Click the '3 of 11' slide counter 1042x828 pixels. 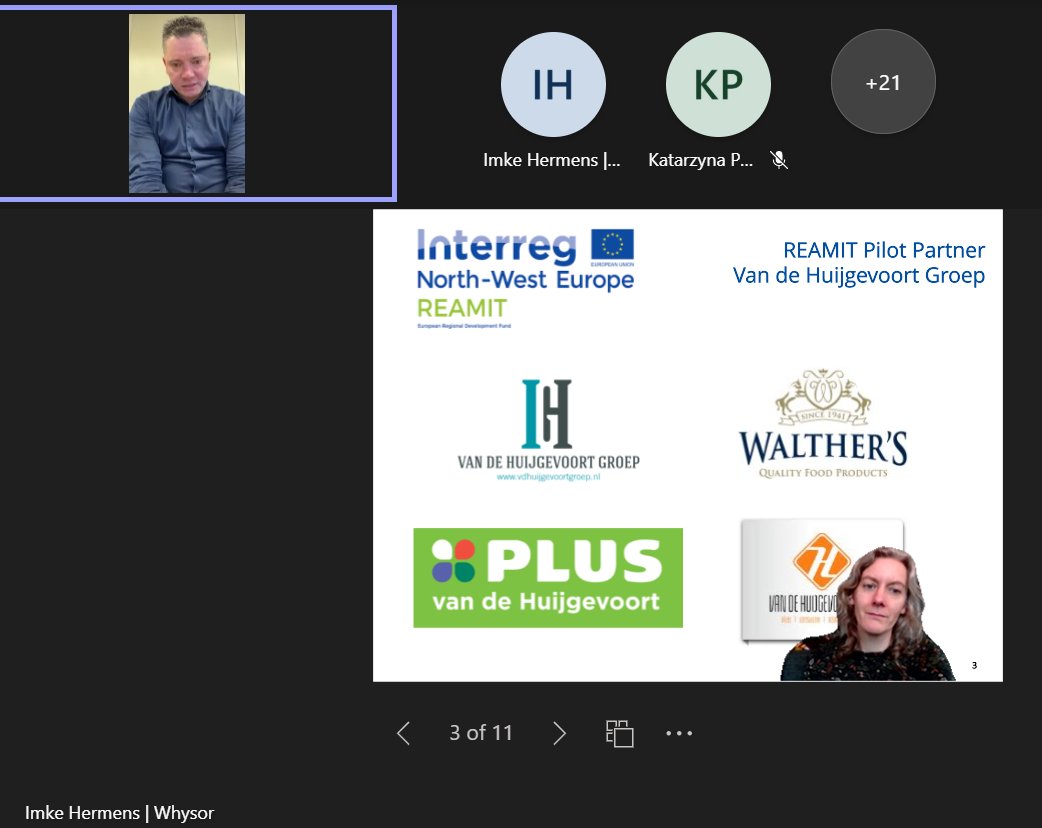(x=481, y=732)
